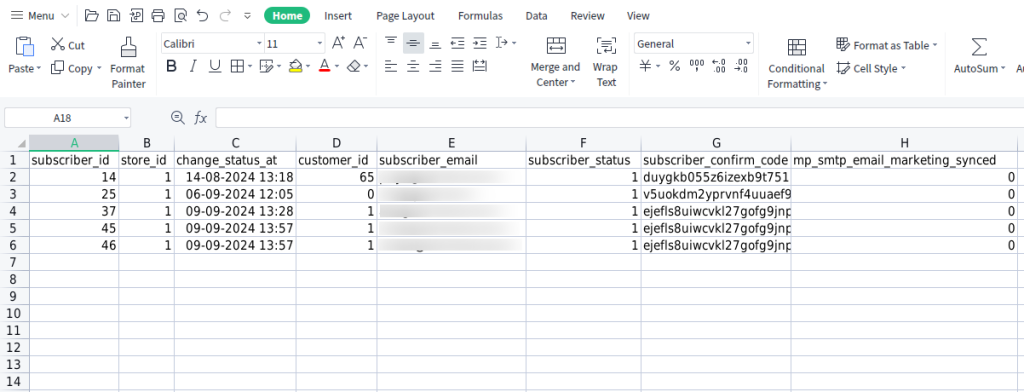This screenshot has width=1024, height=392.
Task: Justify text alignment
Action: coord(457,66)
